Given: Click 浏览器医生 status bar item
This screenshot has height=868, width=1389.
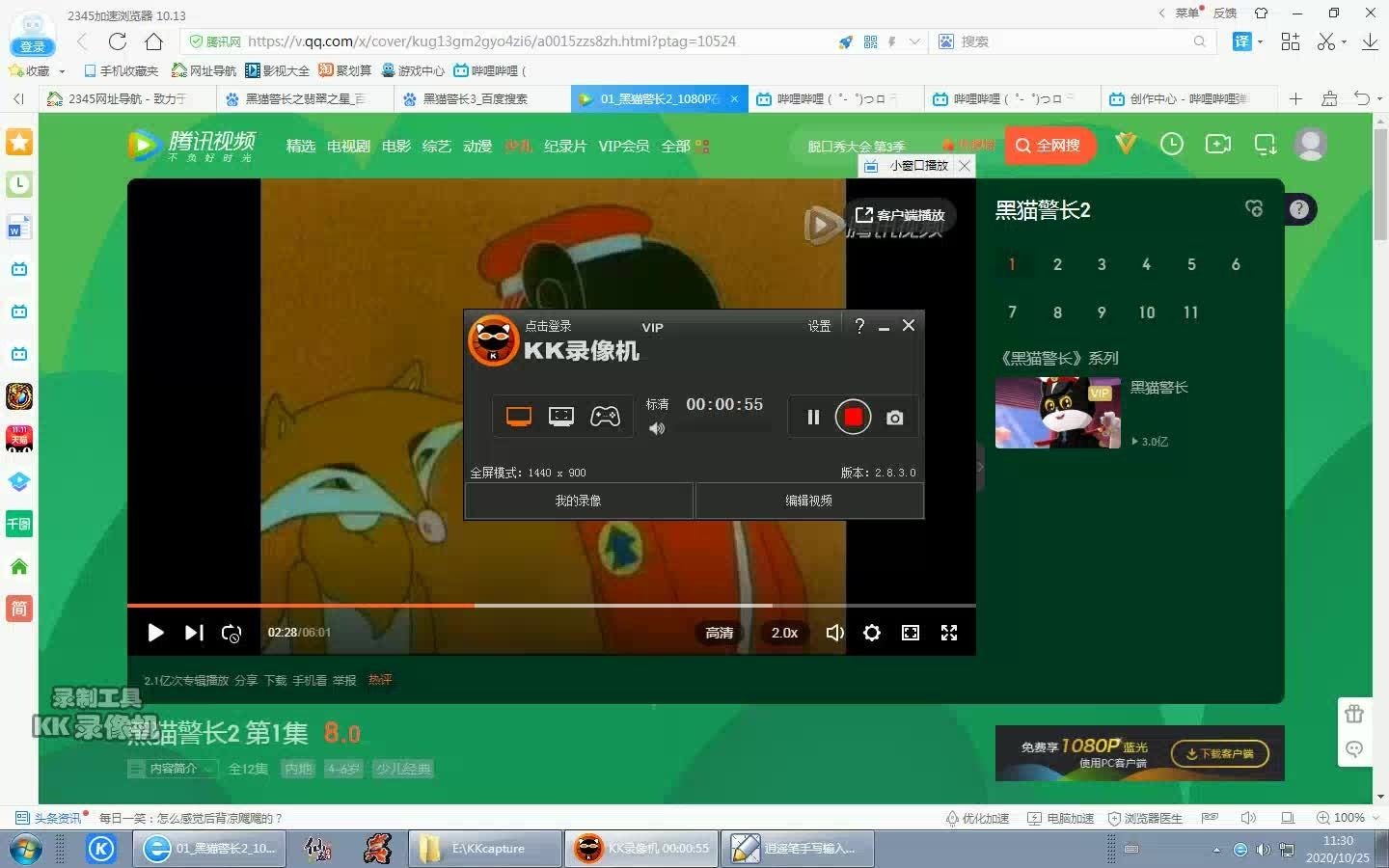Looking at the screenshot, I should coord(1145,818).
